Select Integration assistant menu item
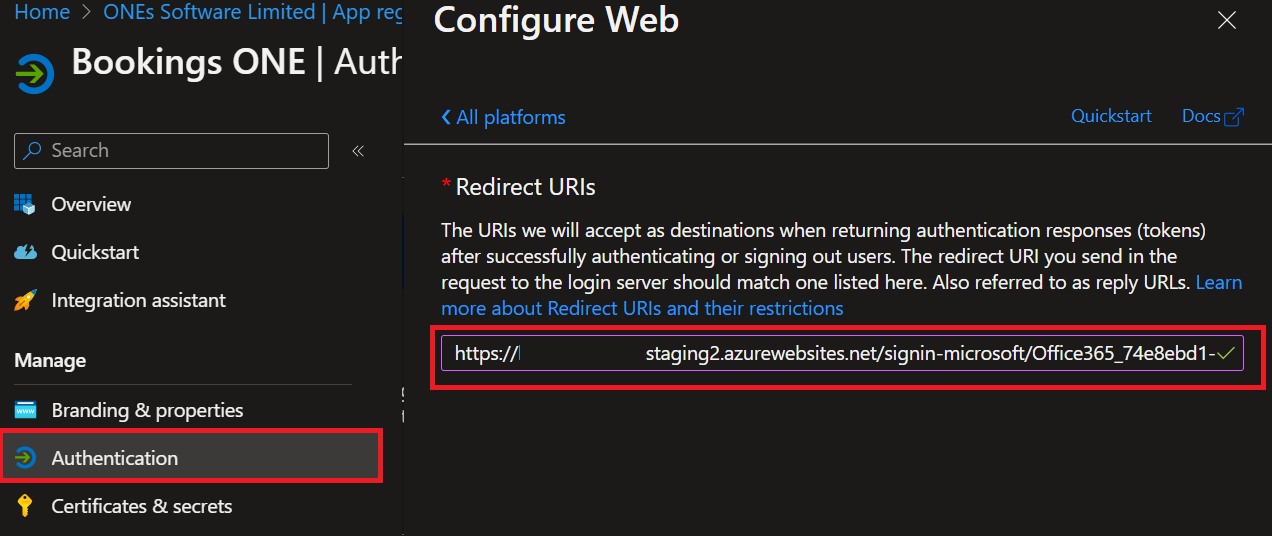Screen dimensions: 1272x536 pyautogui.click(x=138, y=300)
